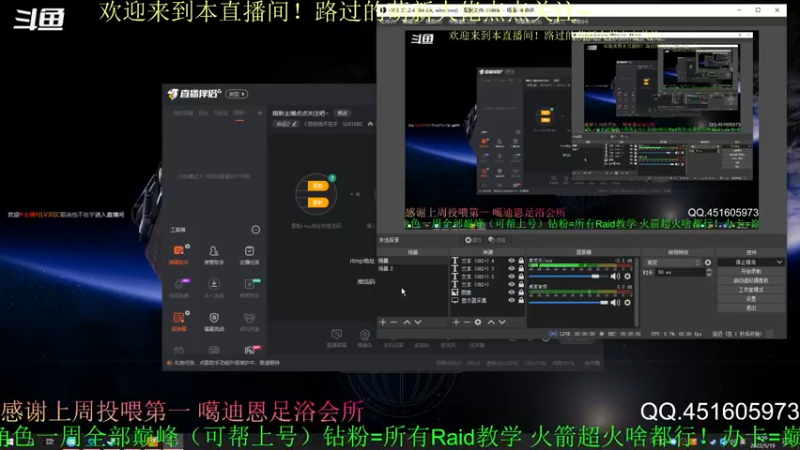Image resolution: width=800 pixels, height=450 pixels.
Task: Open 文件 menu in OBS menu bar
Action: tap(388, 21)
